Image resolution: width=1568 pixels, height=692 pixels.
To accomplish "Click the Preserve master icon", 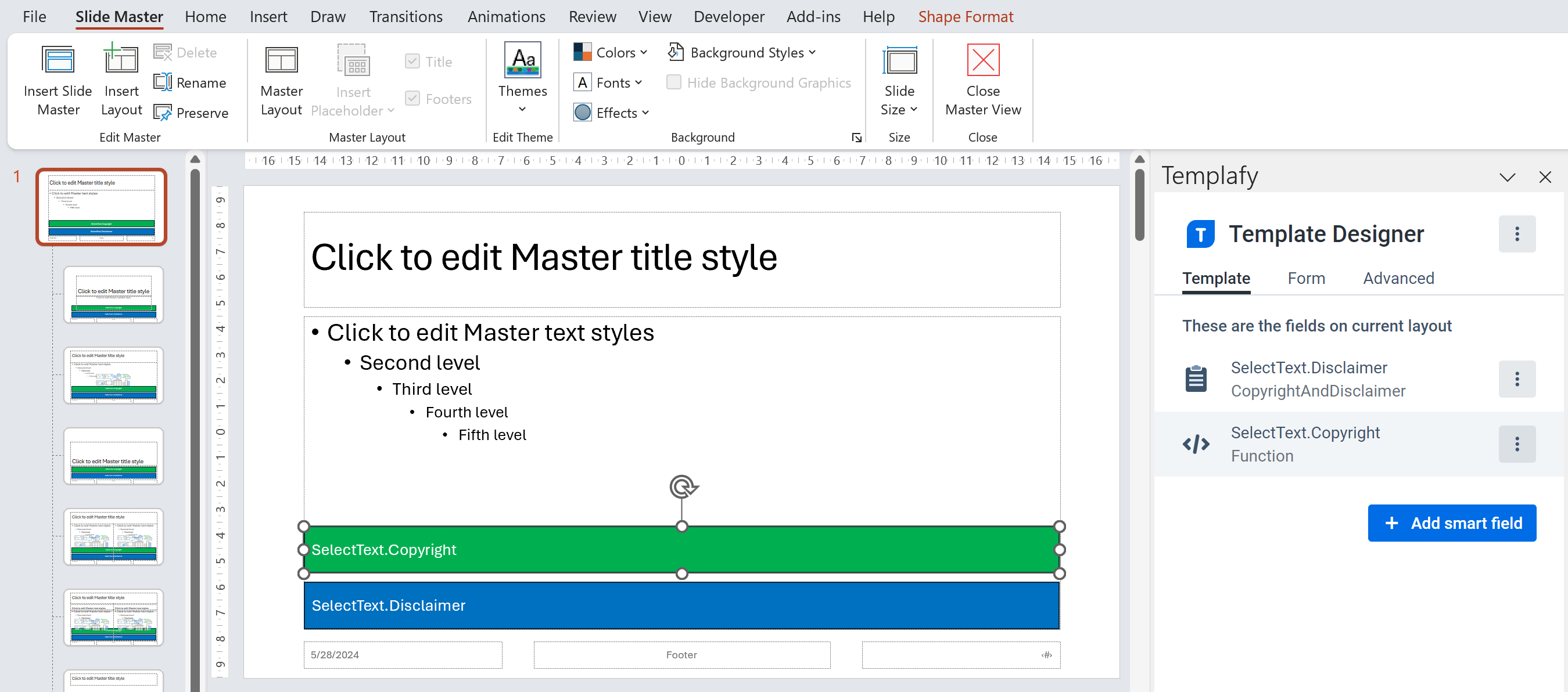I will pyautogui.click(x=163, y=113).
